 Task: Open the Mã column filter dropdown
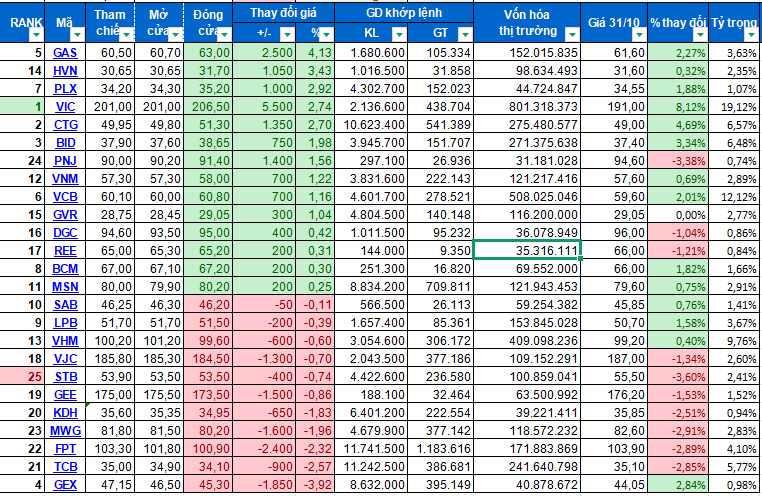pos(78,34)
